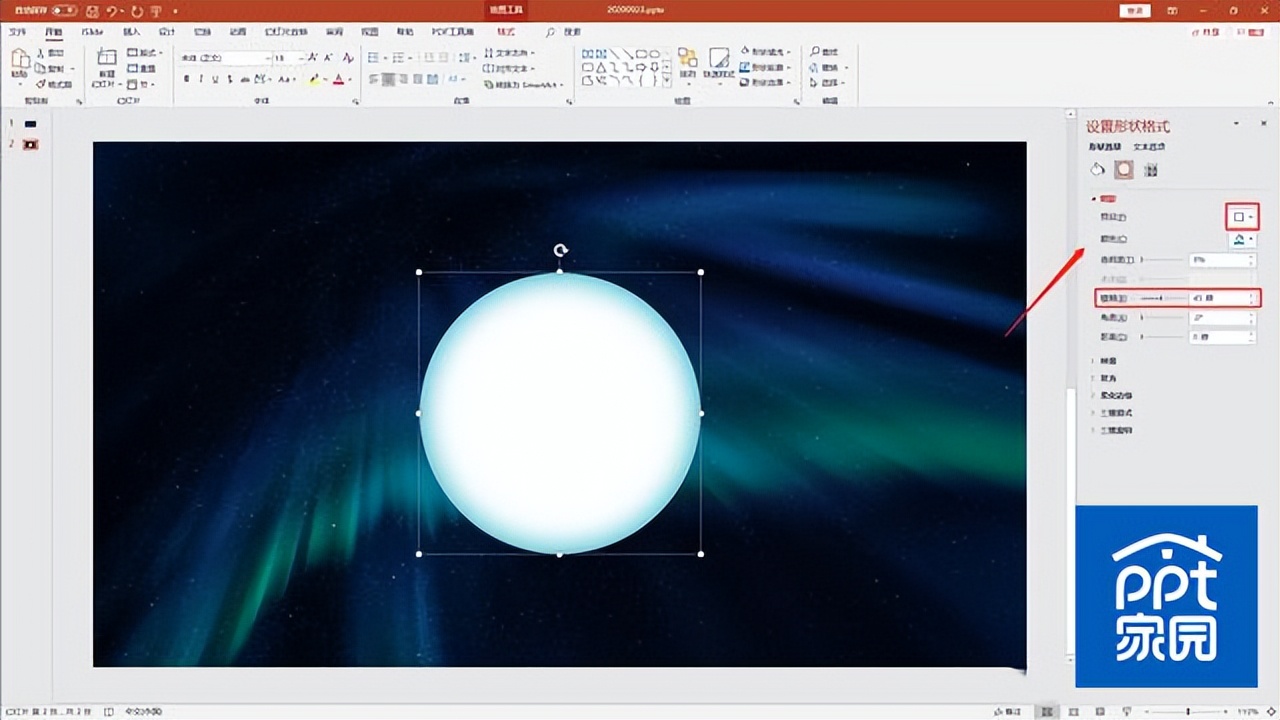The width and height of the screenshot is (1280, 720).
Task: Switch to the Insert ribbon tab
Action: pos(131,32)
